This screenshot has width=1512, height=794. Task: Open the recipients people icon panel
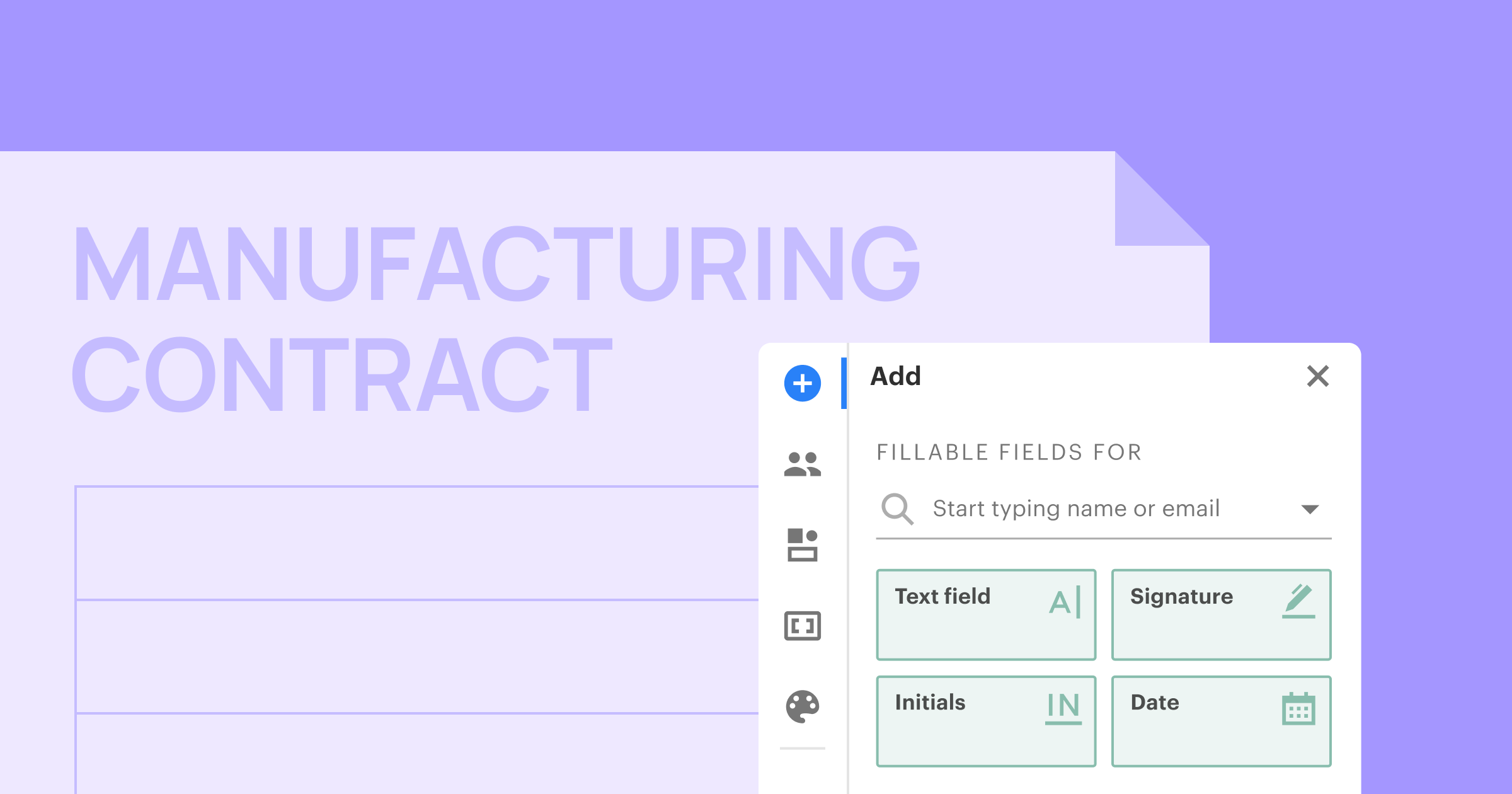coord(802,464)
